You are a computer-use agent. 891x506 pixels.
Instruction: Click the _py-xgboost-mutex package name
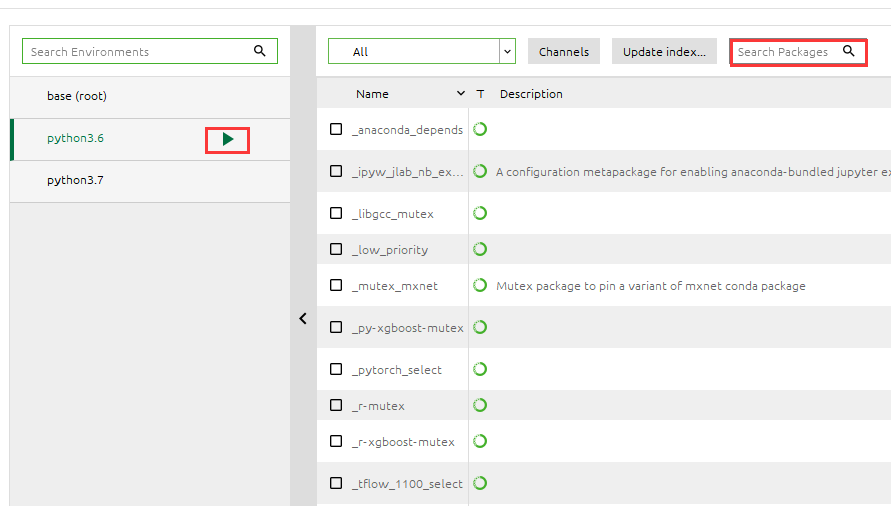point(408,328)
